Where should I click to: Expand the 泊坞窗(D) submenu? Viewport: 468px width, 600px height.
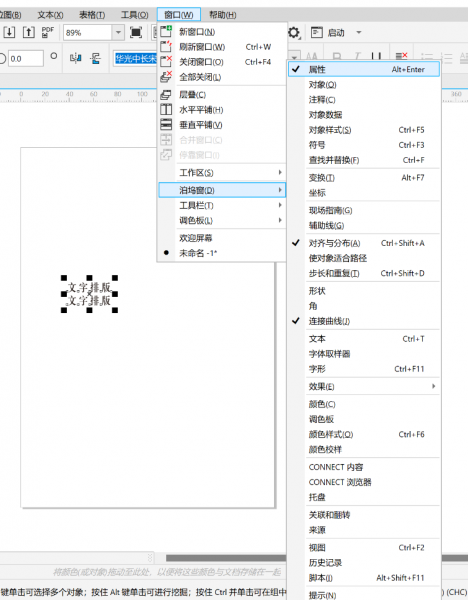click(x=222, y=190)
